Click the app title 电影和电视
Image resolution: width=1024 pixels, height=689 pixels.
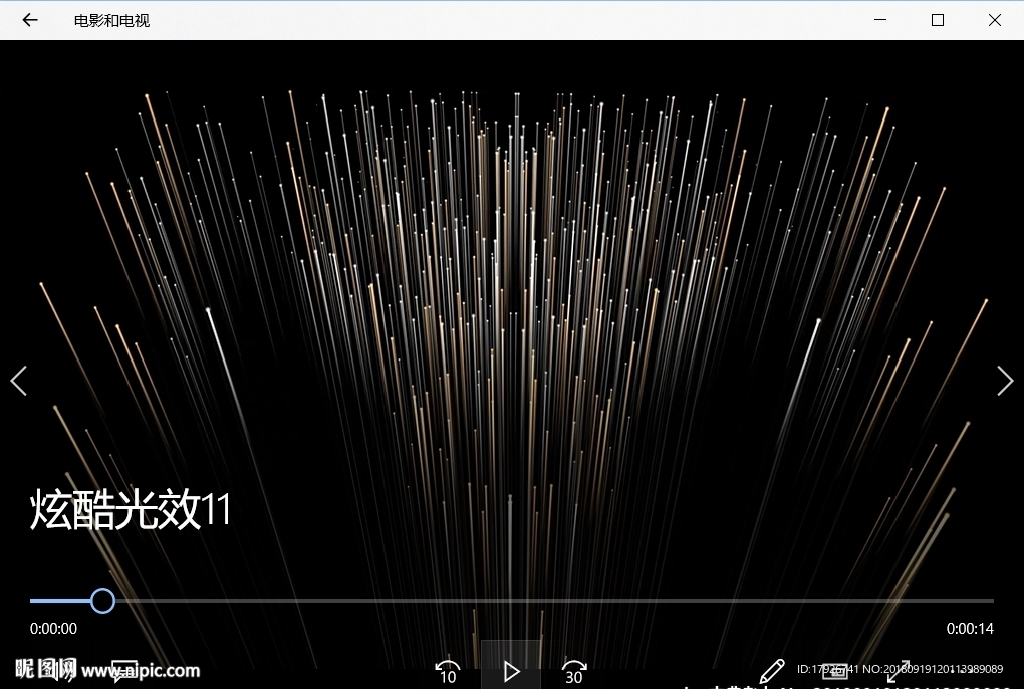[x=112, y=21]
